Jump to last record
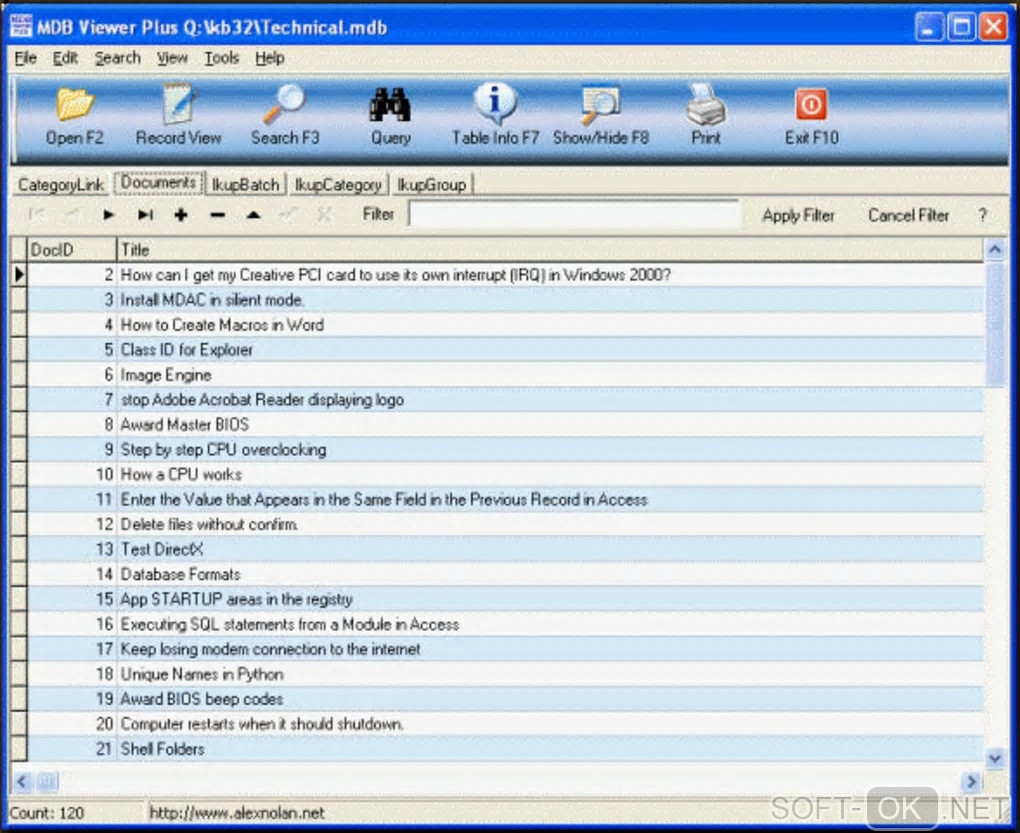The width and height of the screenshot is (1020, 833). (x=145, y=215)
